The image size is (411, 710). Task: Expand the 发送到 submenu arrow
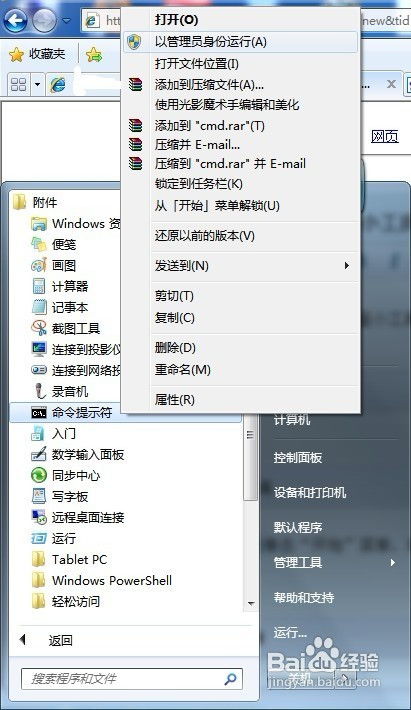[346, 265]
